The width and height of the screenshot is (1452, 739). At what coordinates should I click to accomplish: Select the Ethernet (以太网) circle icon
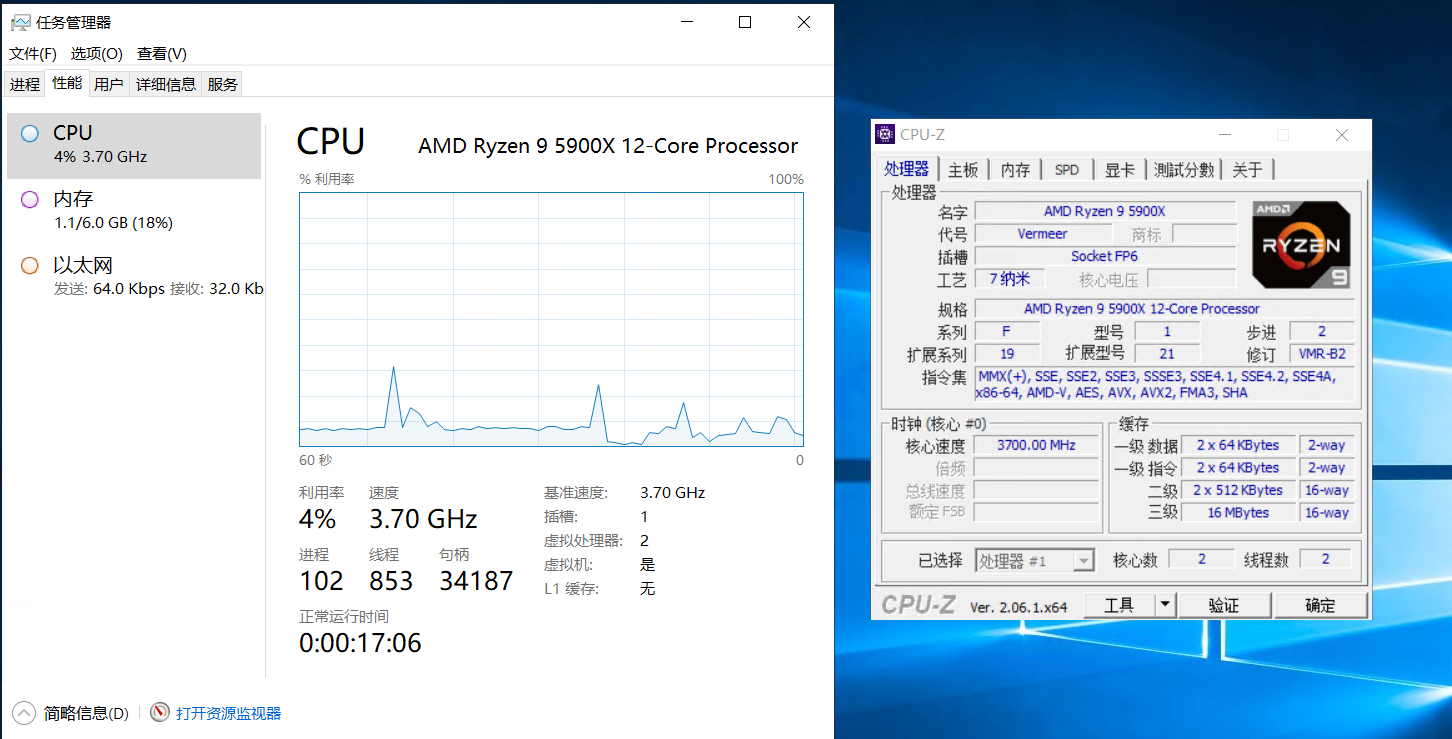coord(30,266)
